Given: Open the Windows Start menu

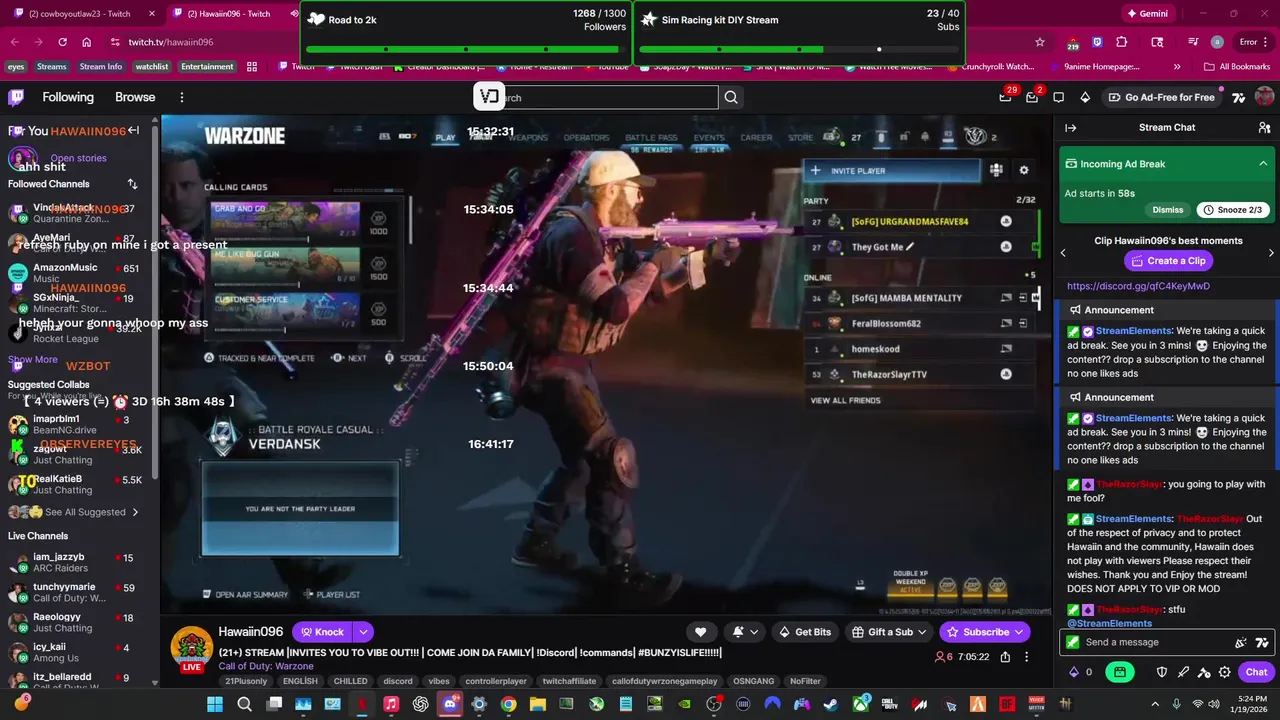Looking at the screenshot, I should pyautogui.click(x=215, y=704).
